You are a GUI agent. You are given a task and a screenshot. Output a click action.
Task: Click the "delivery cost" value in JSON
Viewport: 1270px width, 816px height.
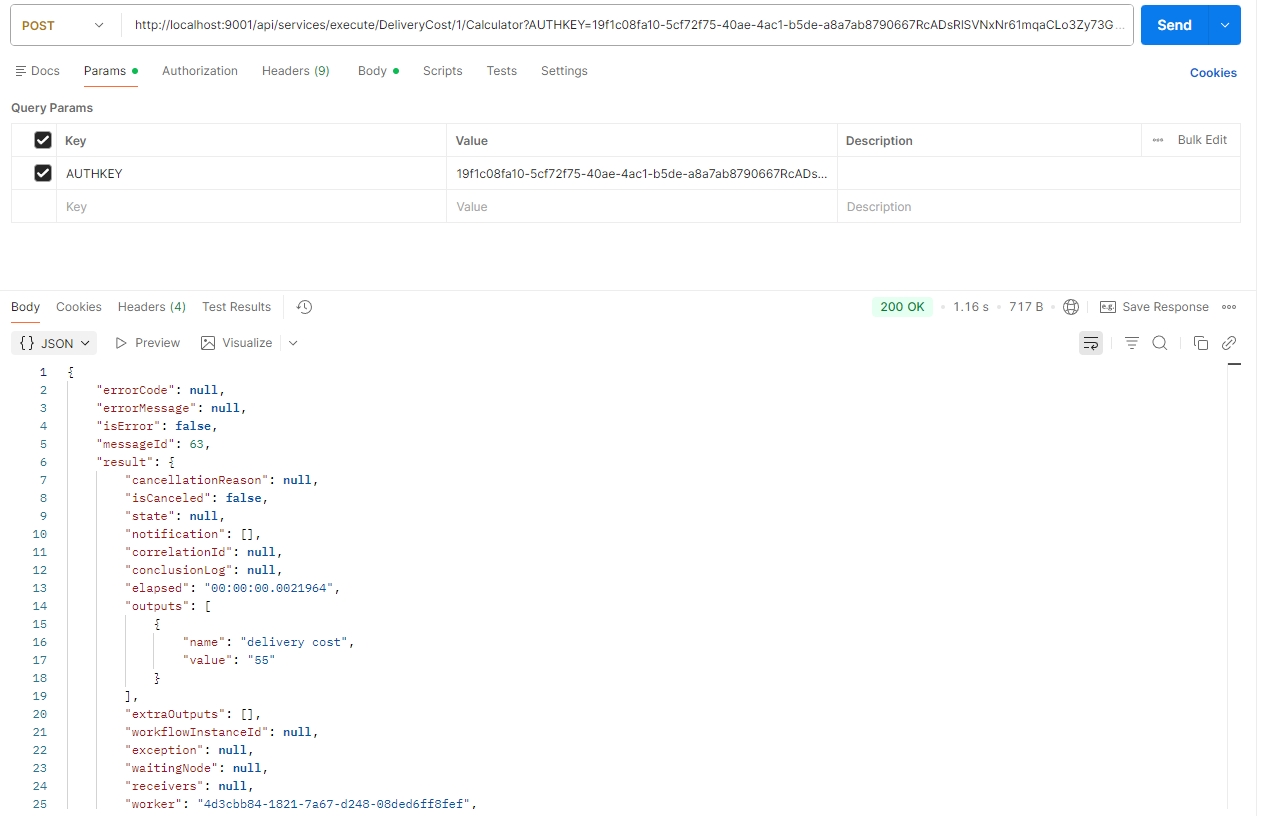coord(297,642)
